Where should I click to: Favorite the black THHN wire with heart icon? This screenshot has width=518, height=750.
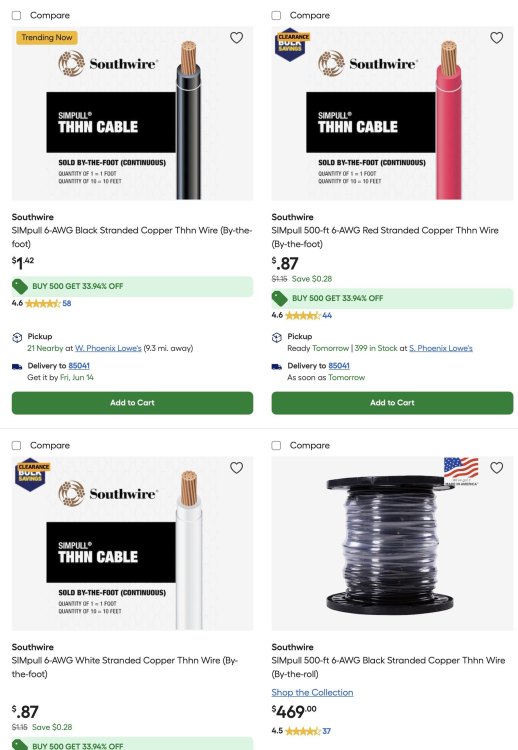coord(236,37)
